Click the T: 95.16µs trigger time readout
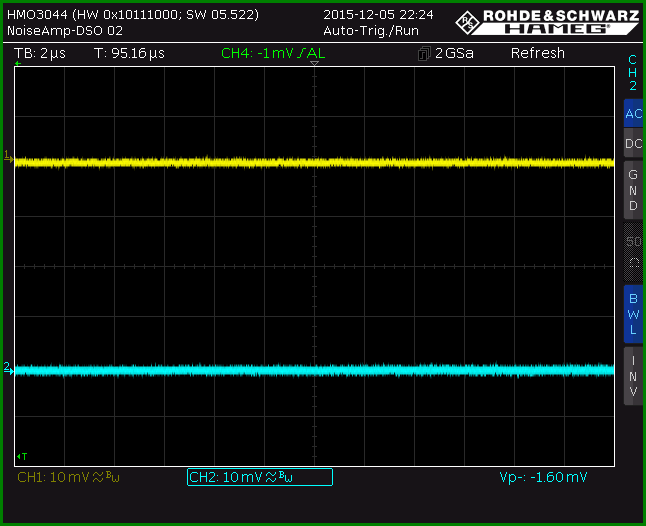The image size is (646, 526). click(x=129, y=53)
